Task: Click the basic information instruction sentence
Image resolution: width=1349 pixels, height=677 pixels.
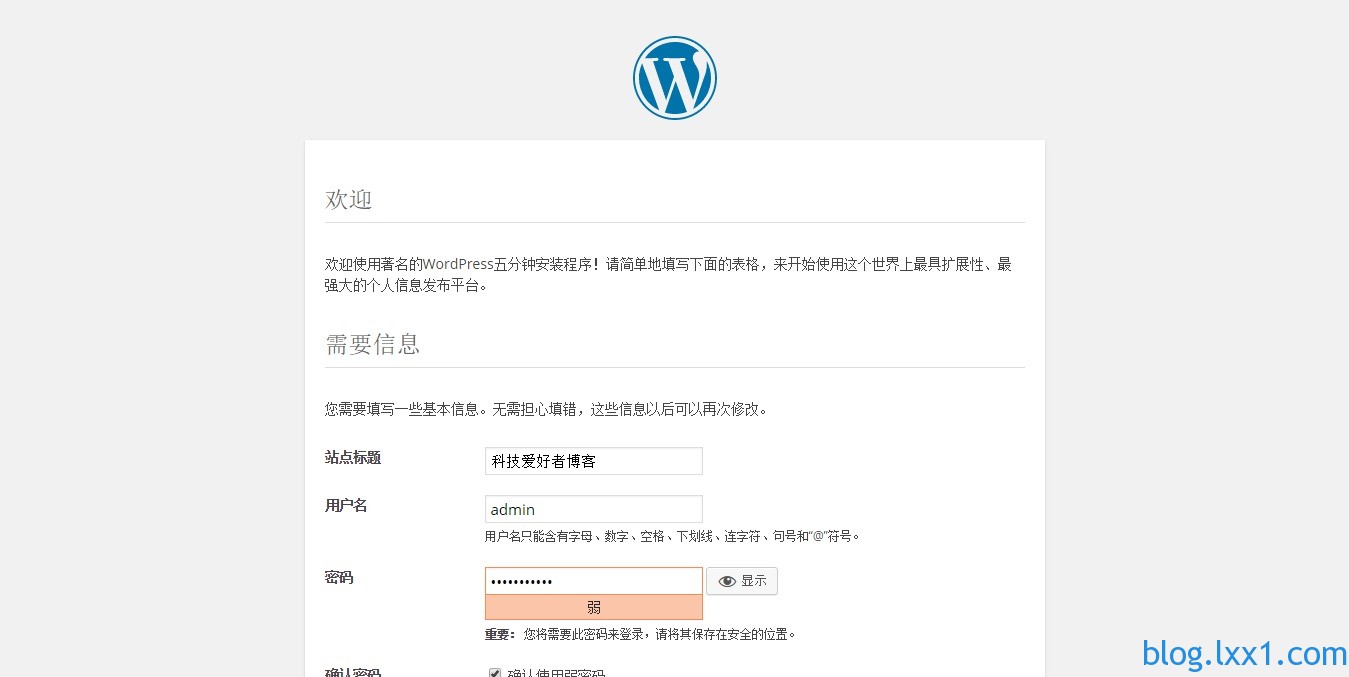Action: 547,409
